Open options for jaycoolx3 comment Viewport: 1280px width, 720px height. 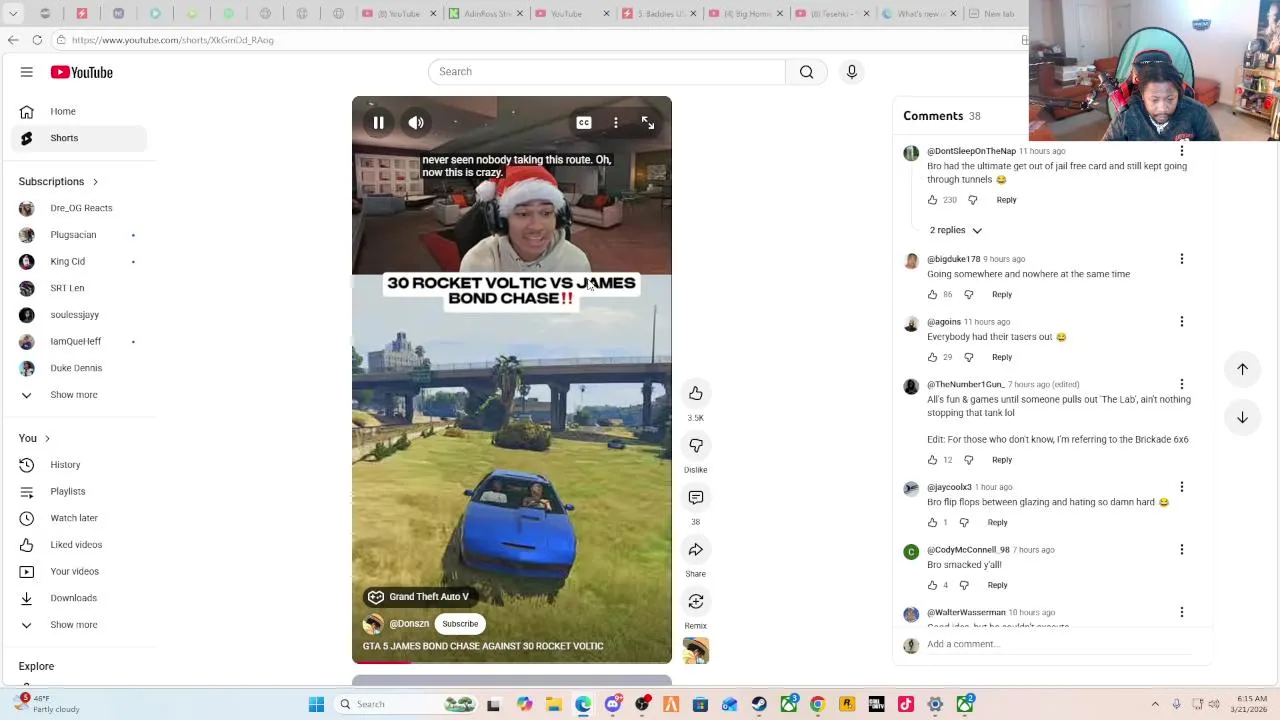coord(1182,487)
